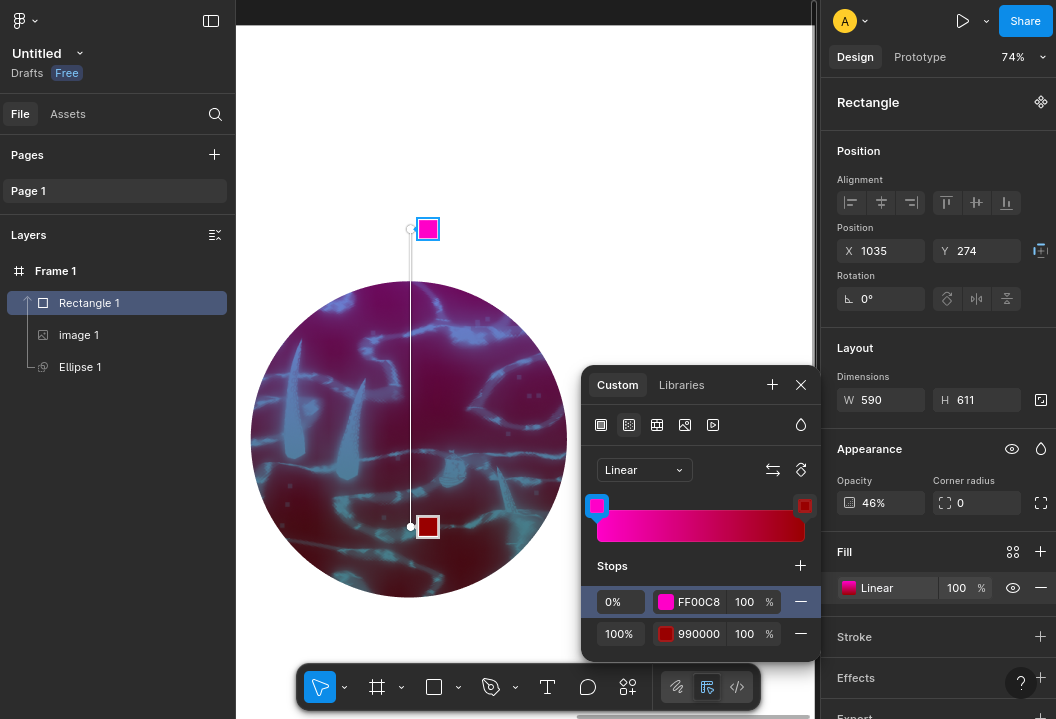Select the 990000 color stop swatch
The image size is (1056, 719).
[666, 634]
